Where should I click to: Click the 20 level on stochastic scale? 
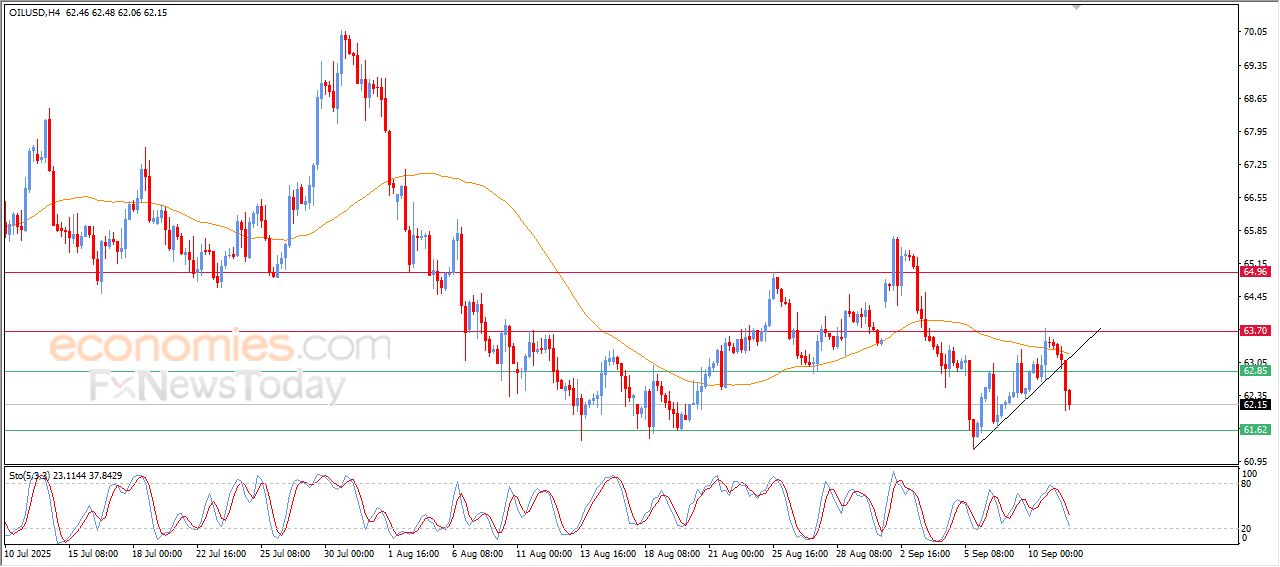point(1247,527)
